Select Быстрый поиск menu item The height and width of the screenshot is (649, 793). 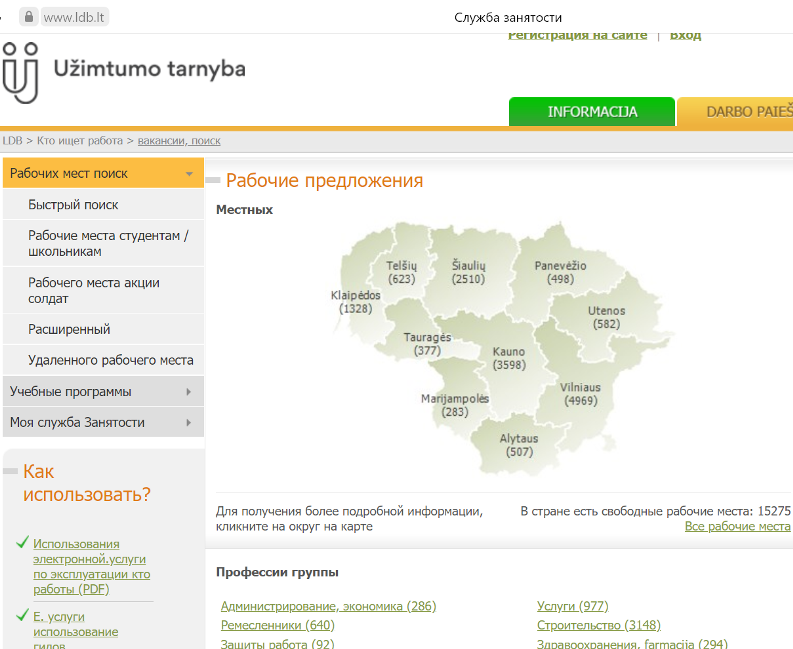[103, 204]
